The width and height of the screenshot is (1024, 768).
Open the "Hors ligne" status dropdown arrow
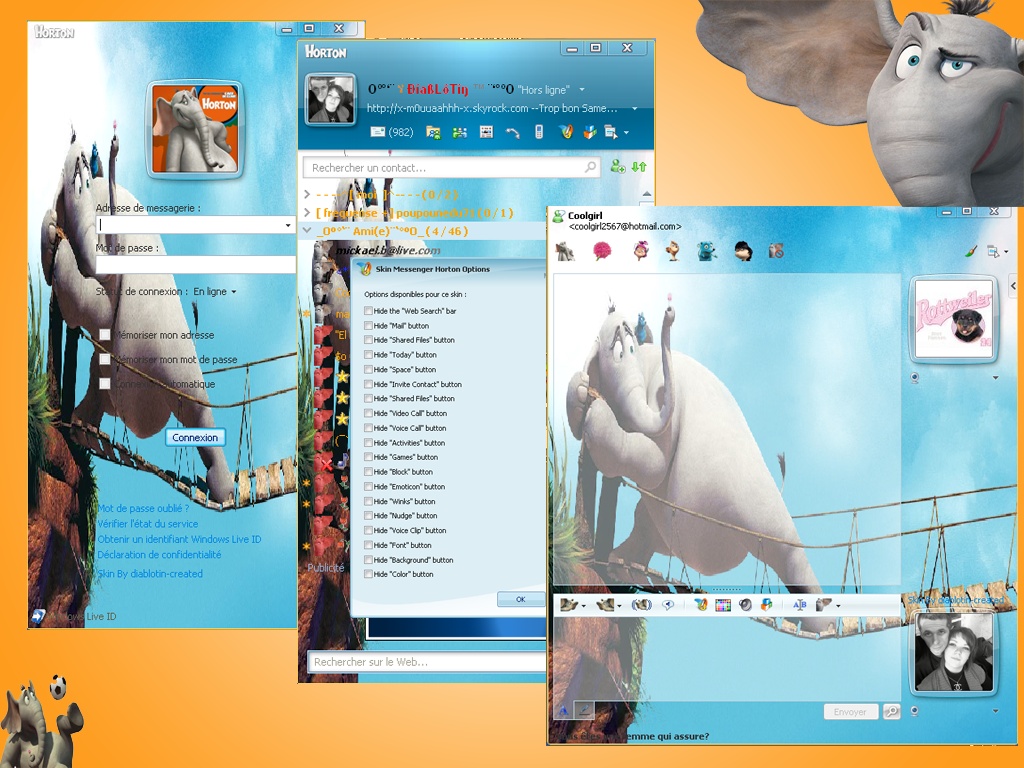581,89
